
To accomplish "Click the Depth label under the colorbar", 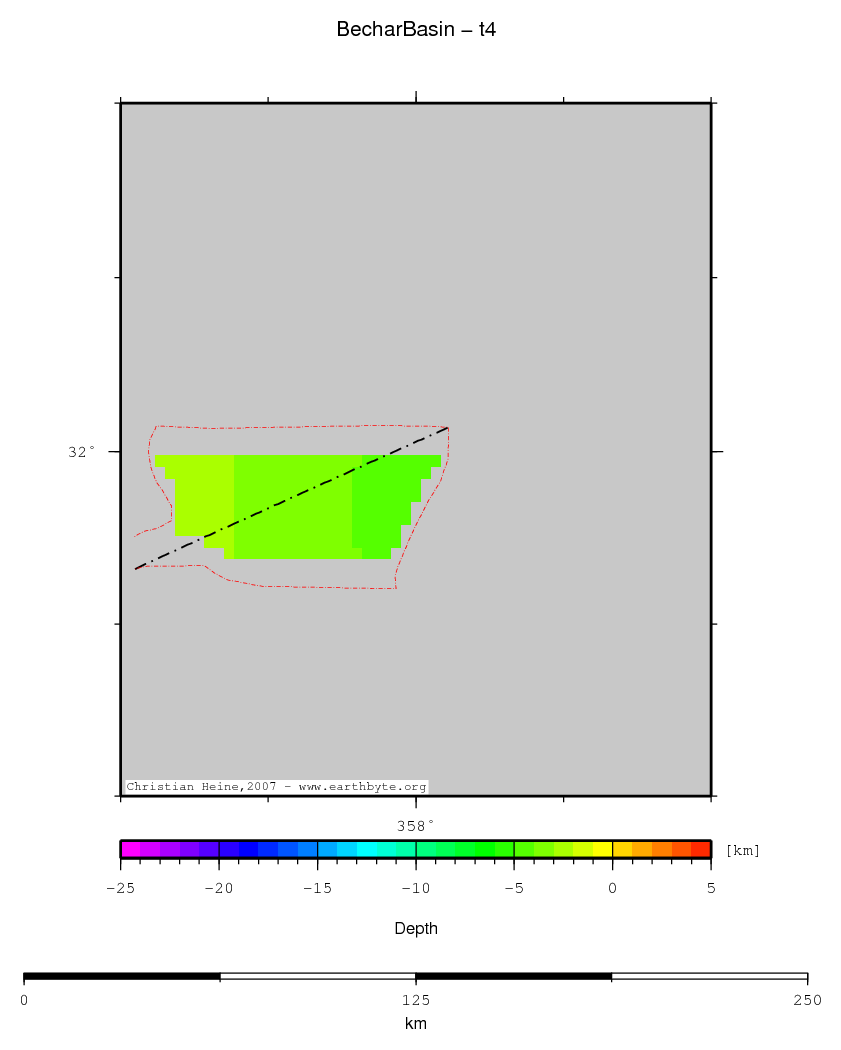I will (415, 929).
